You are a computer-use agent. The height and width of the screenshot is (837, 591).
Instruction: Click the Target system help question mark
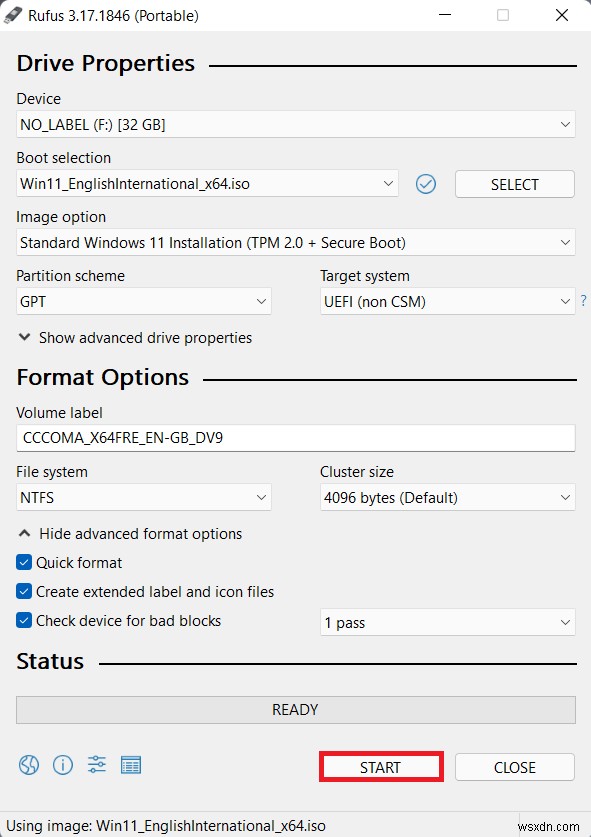coord(583,300)
